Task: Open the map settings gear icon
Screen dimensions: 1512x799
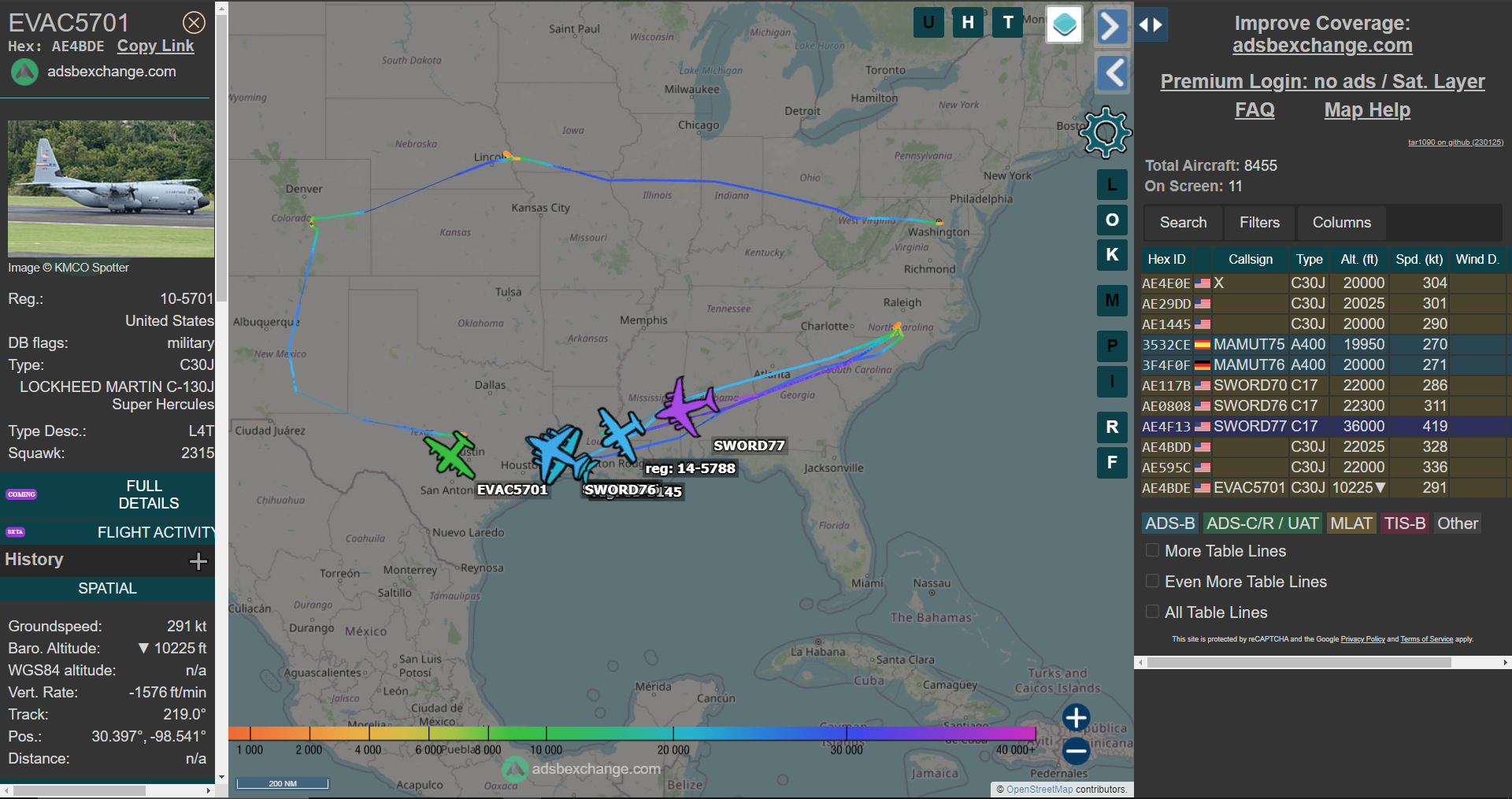Action: click(x=1106, y=131)
